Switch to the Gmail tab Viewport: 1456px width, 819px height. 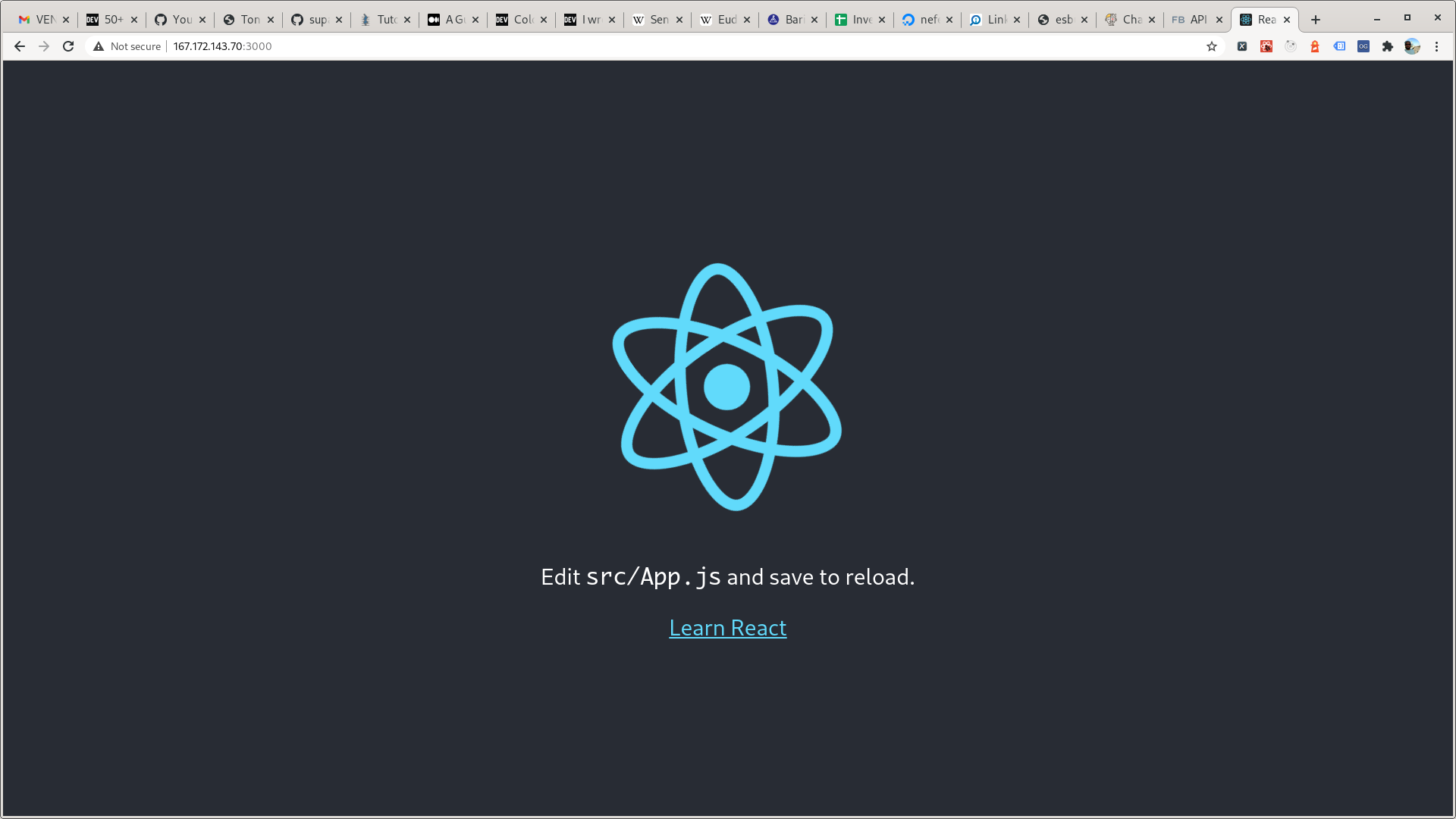tap(38, 20)
